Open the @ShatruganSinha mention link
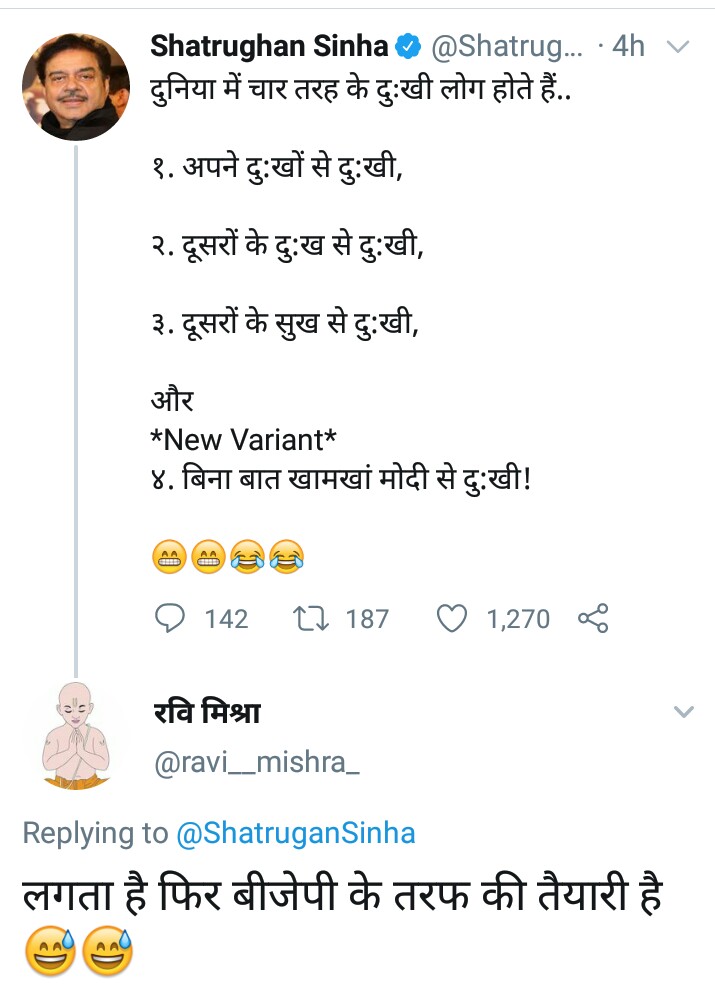Viewport: 715px width, 993px height. tap(295, 832)
